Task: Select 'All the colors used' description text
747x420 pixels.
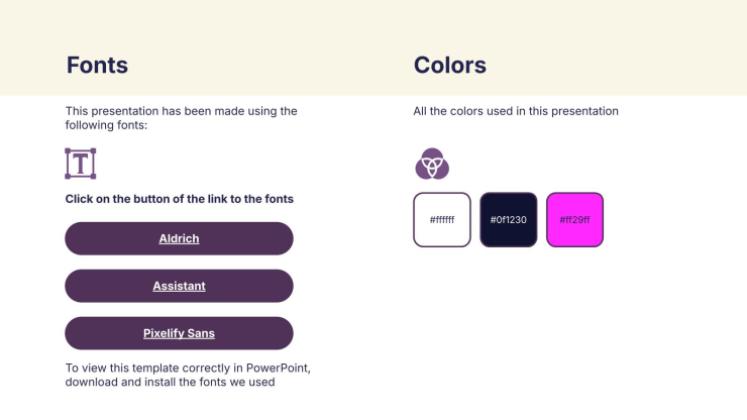Action: (515, 111)
